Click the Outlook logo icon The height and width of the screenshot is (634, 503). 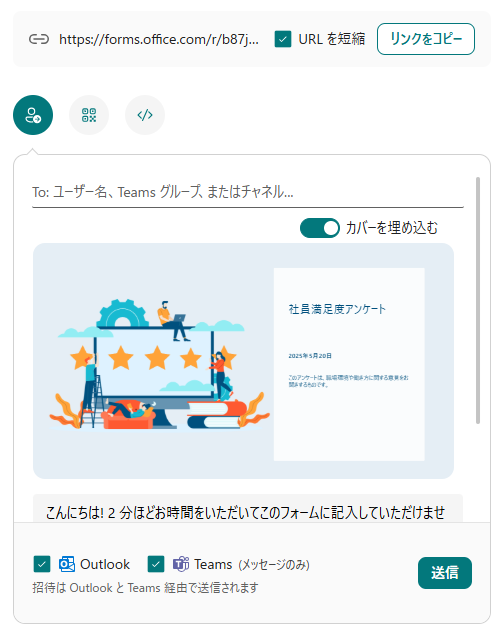67,564
